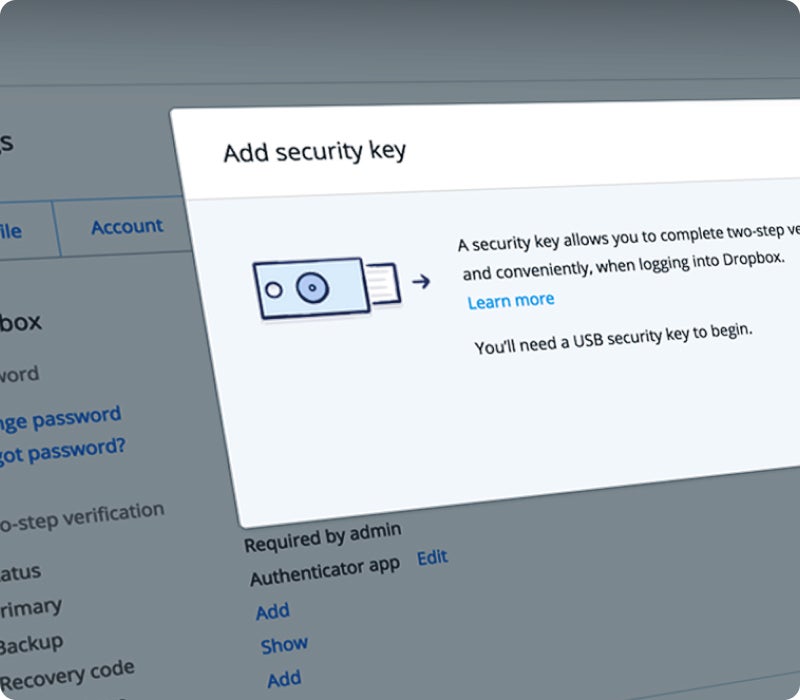The width and height of the screenshot is (800, 700).
Task: Click the Backup row label
Action: [30, 643]
